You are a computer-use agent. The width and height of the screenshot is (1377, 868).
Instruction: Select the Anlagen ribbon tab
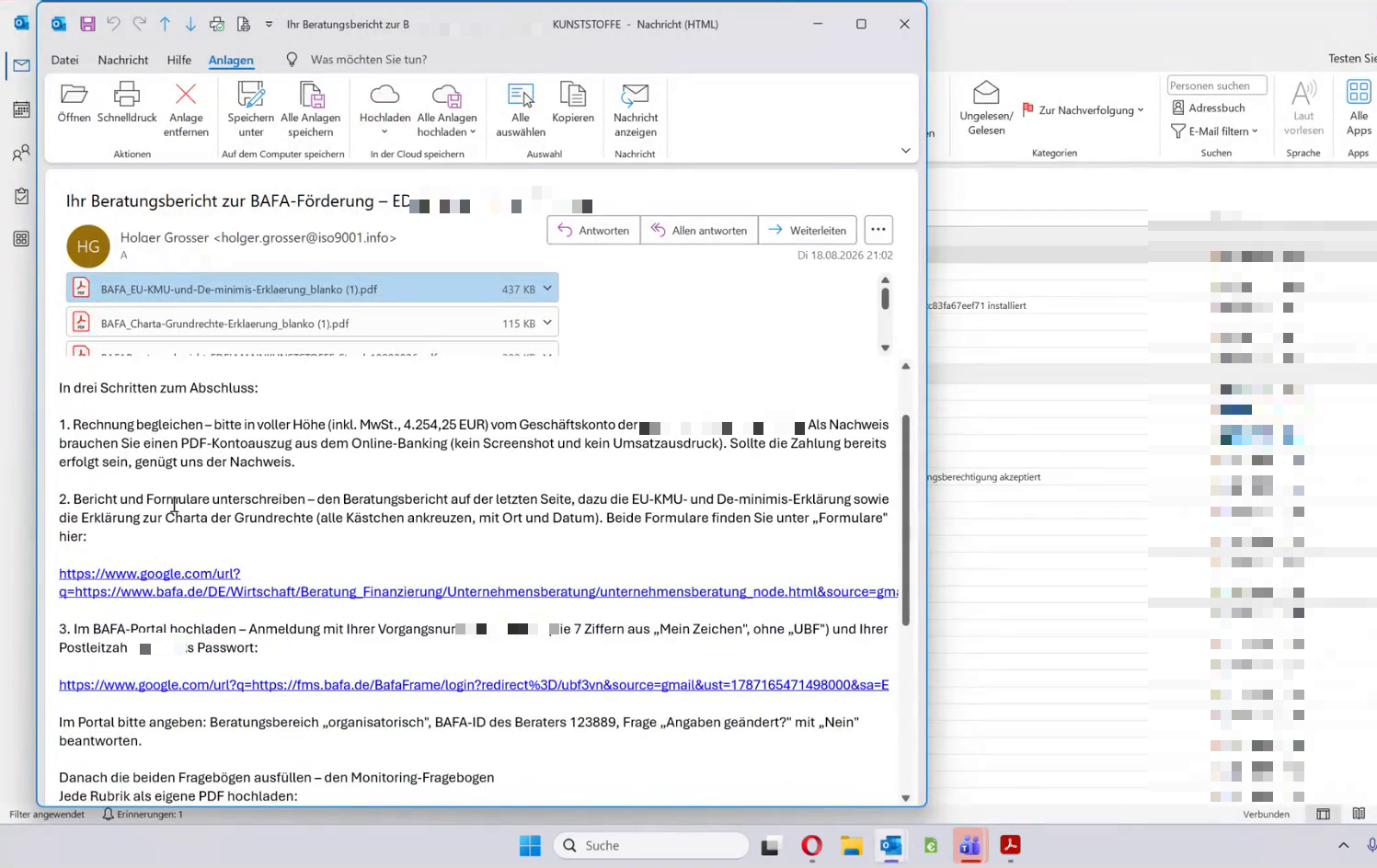(x=231, y=60)
